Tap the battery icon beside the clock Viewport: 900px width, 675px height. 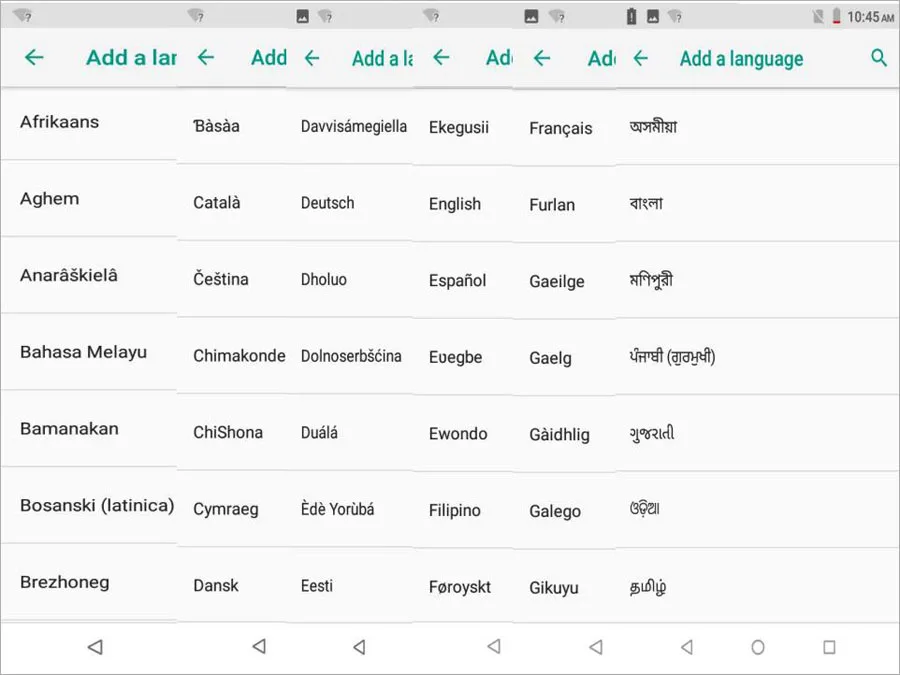[x=837, y=16]
